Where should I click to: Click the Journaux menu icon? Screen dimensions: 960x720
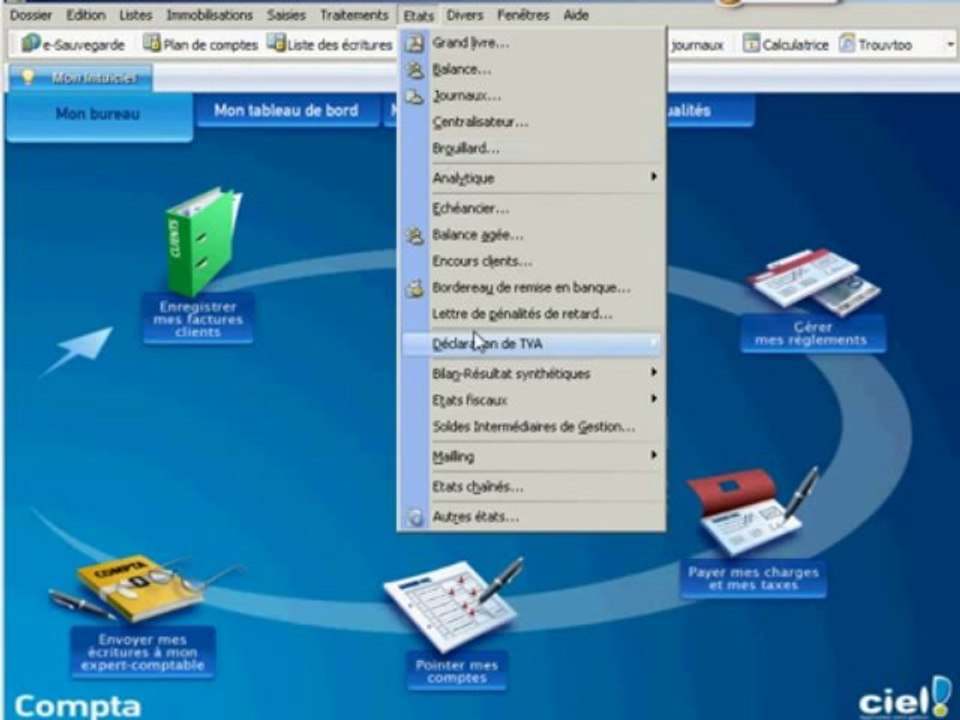click(414, 97)
